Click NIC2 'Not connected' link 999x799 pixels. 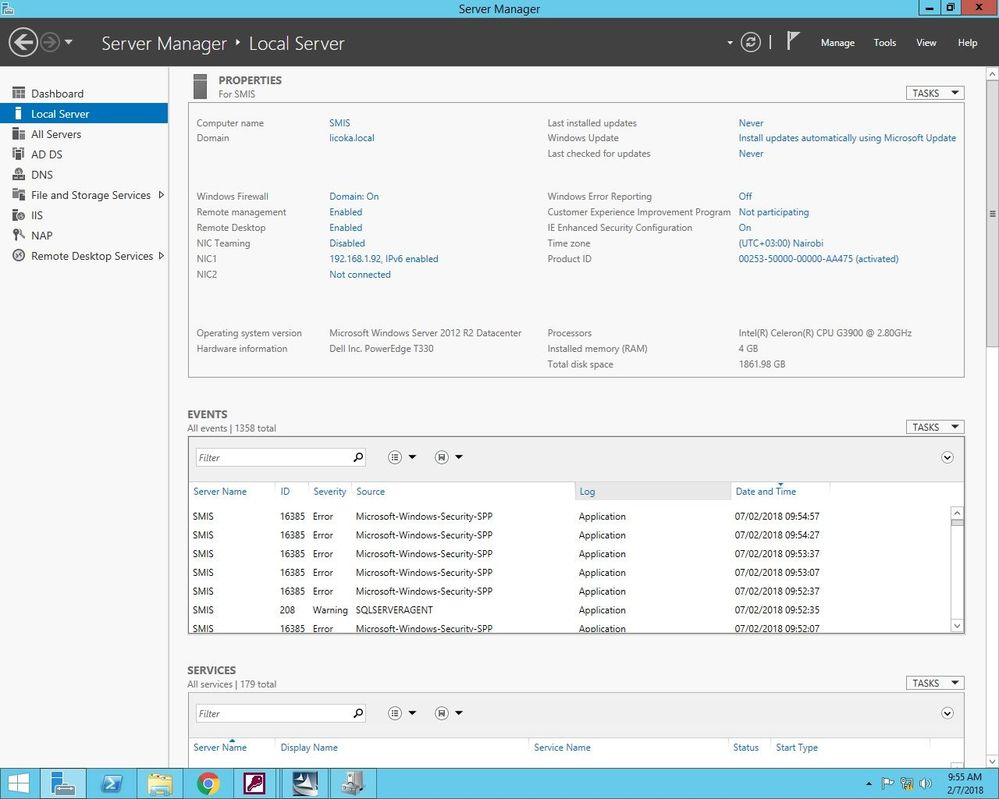360,275
